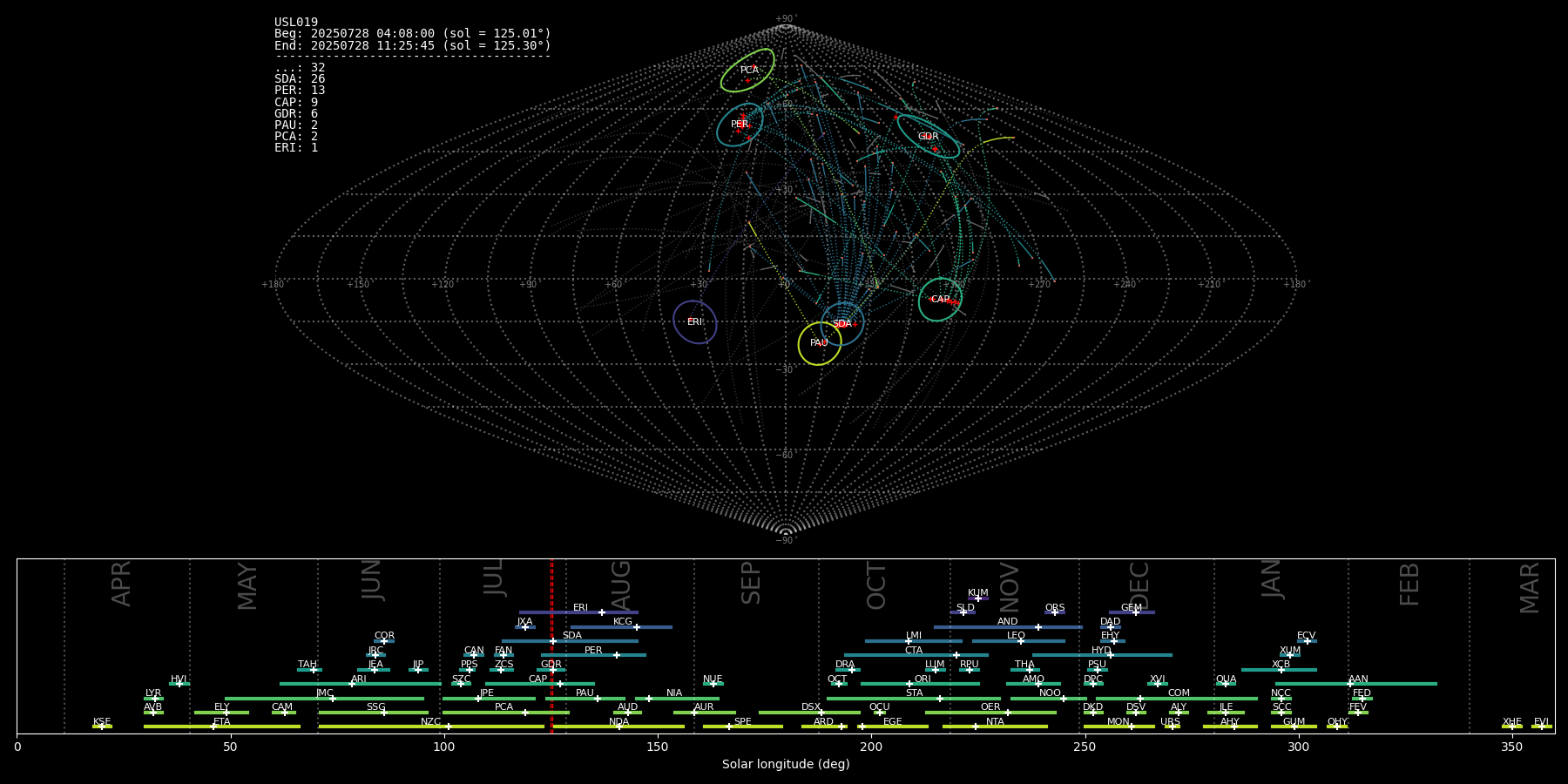
Task: Click the 'PAU: 2' legend count entry
Action: 296,125
